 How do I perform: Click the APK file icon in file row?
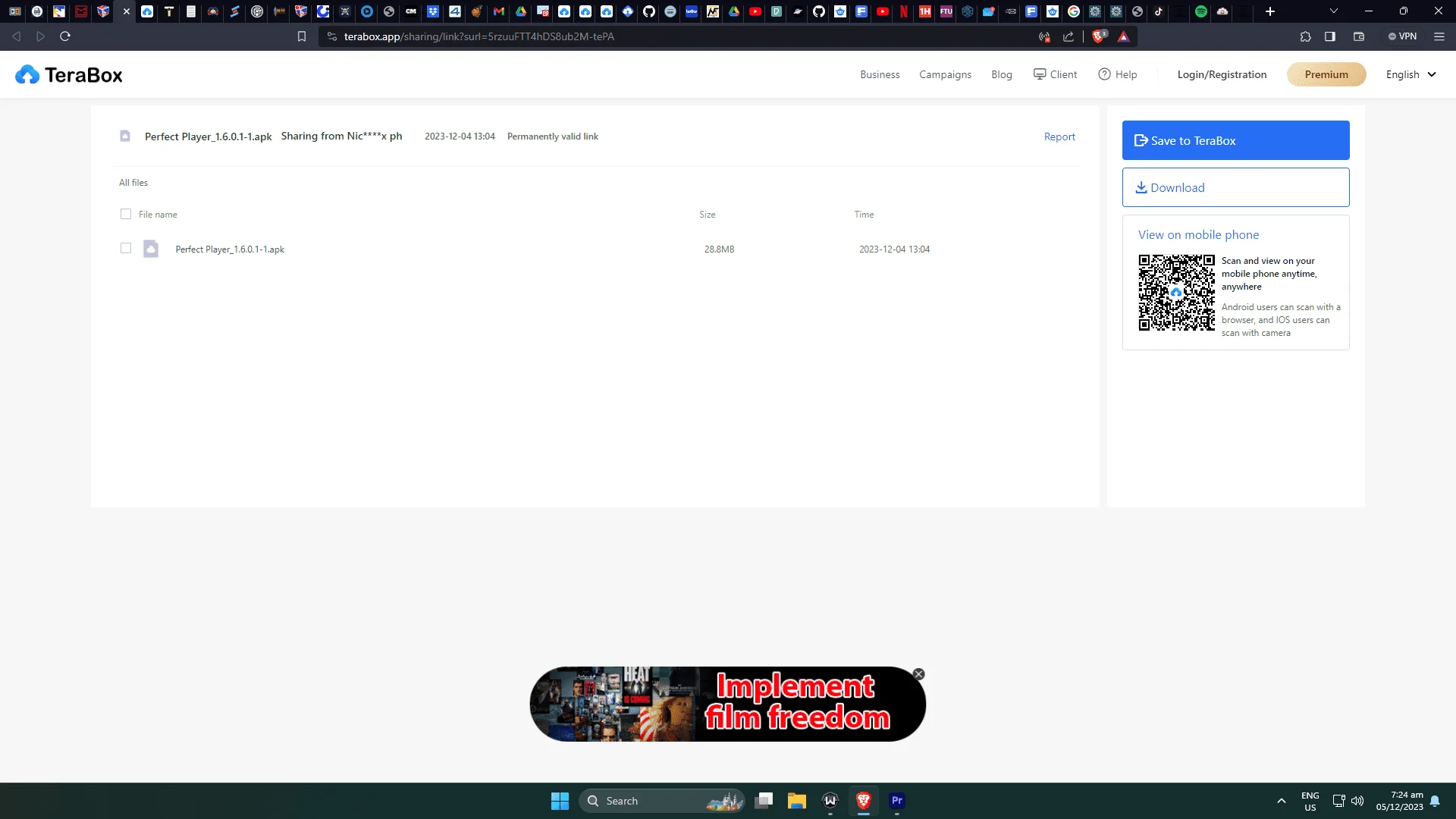coord(151,249)
